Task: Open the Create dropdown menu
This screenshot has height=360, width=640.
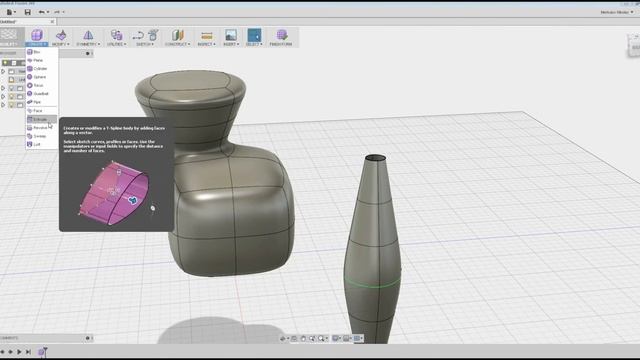Action: 37,44
